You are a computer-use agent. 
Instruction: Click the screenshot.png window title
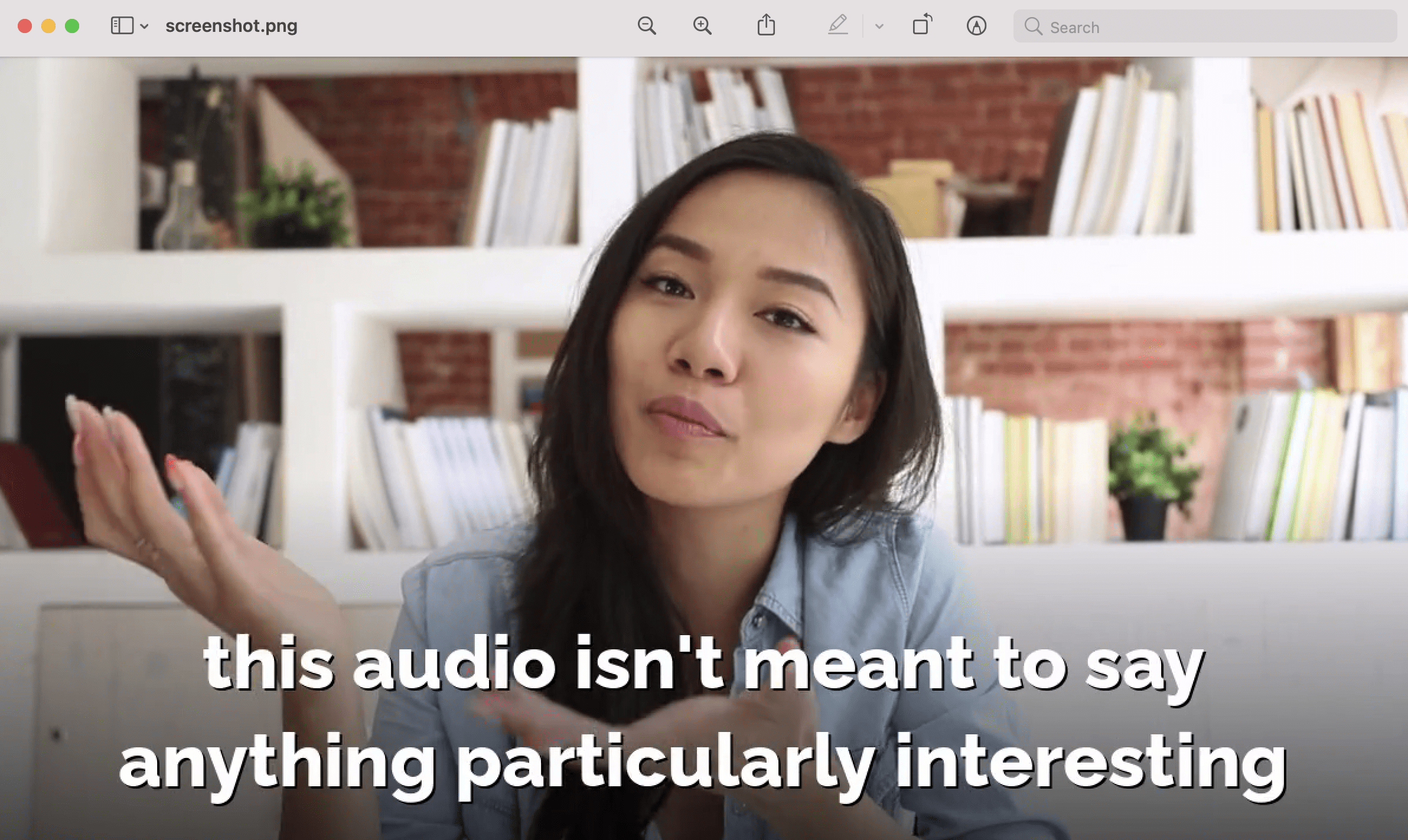tap(231, 26)
